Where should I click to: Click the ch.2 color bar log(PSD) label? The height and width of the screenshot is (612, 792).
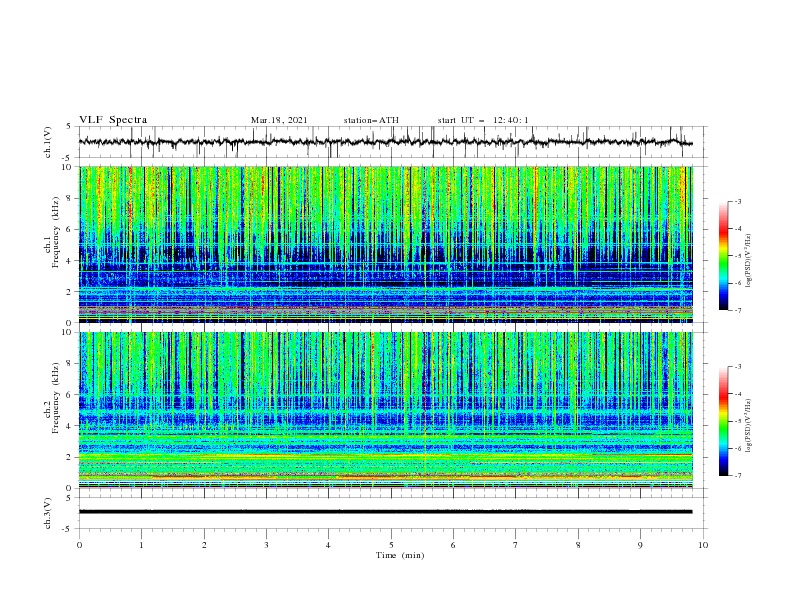pyautogui.click(x=749, y=426)
